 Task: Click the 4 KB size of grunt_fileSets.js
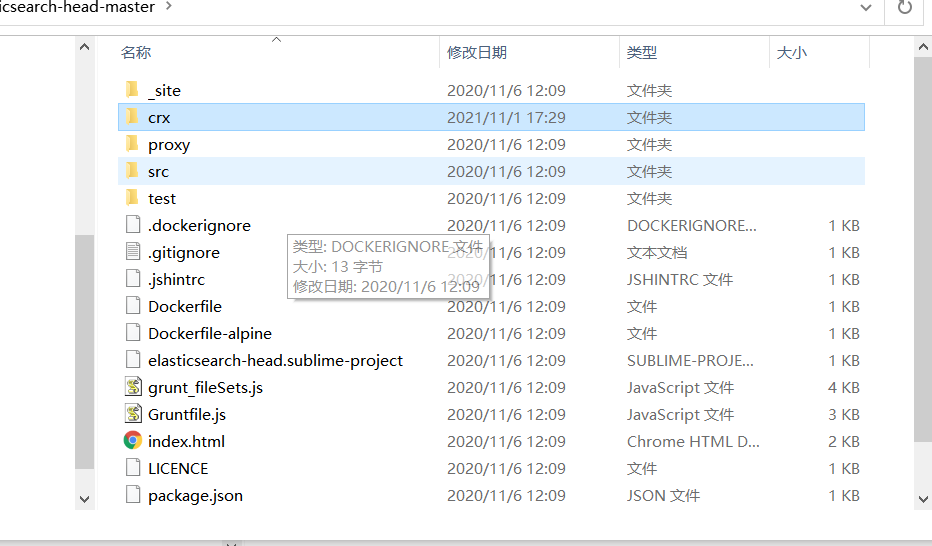844,387
